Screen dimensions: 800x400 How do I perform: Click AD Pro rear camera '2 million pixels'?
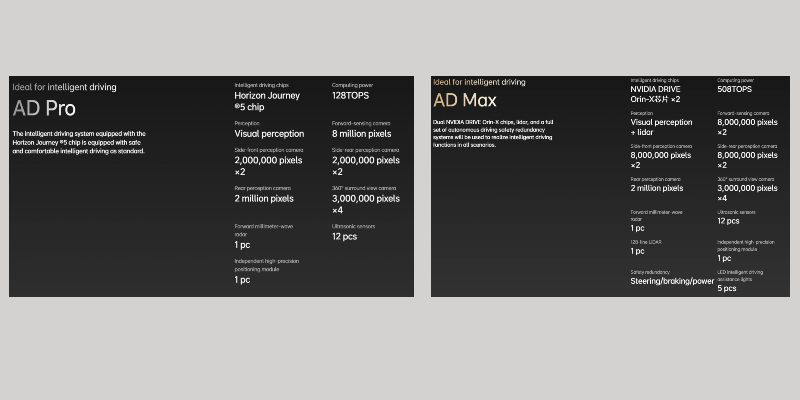(x=264, y=198)
